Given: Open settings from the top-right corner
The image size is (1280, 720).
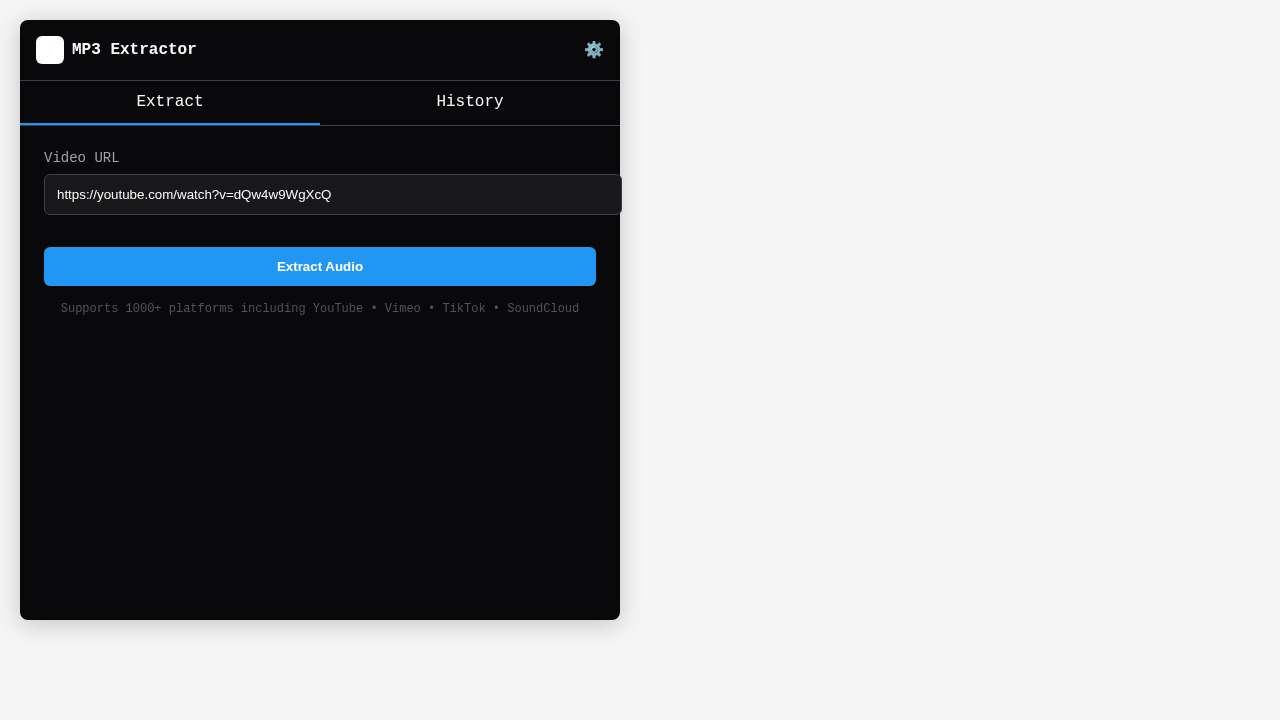Looking at the screenshot, I should [594, 49].
